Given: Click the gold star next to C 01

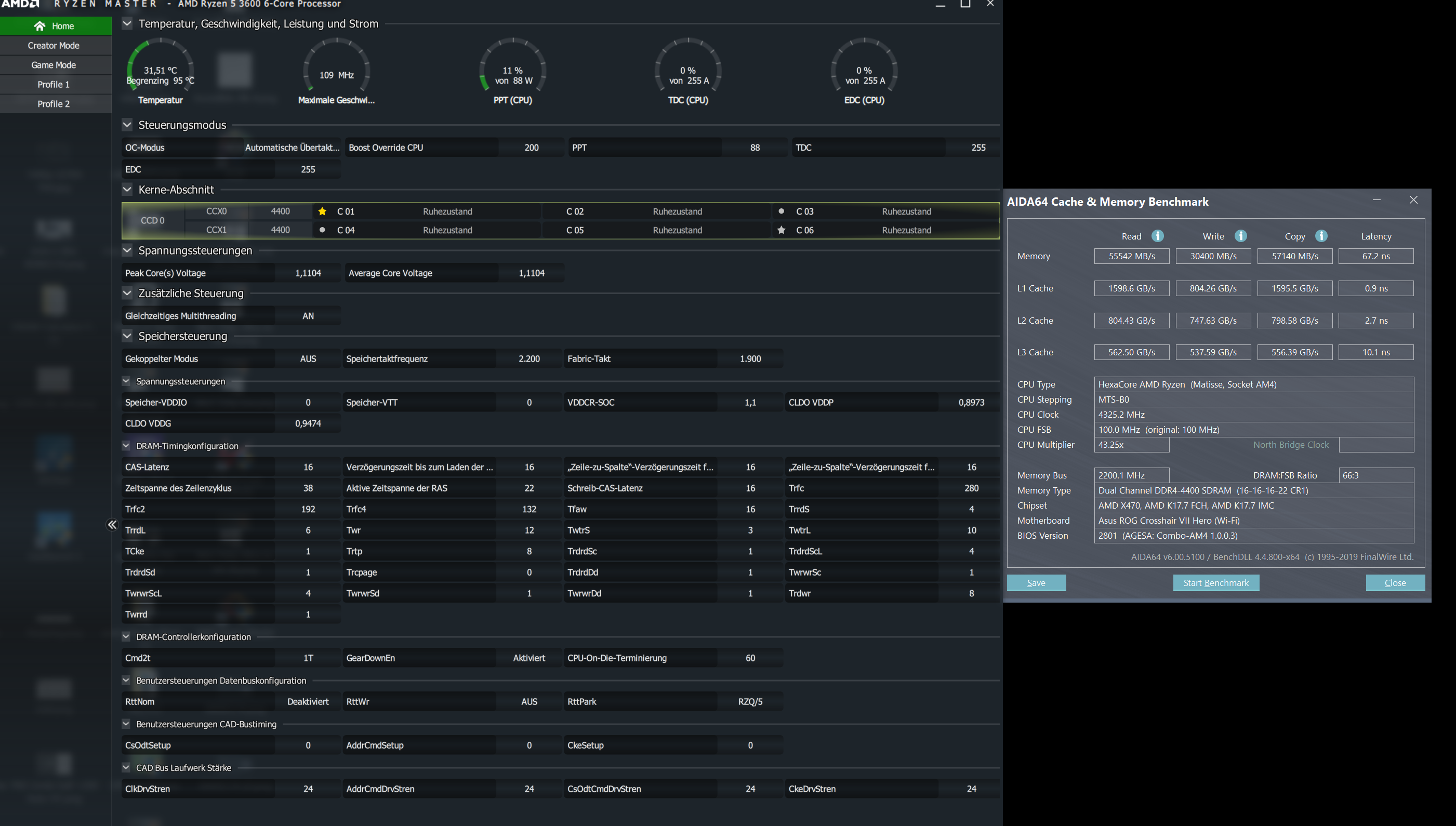Looking at the screenshot, I should (x=322, y=211).
